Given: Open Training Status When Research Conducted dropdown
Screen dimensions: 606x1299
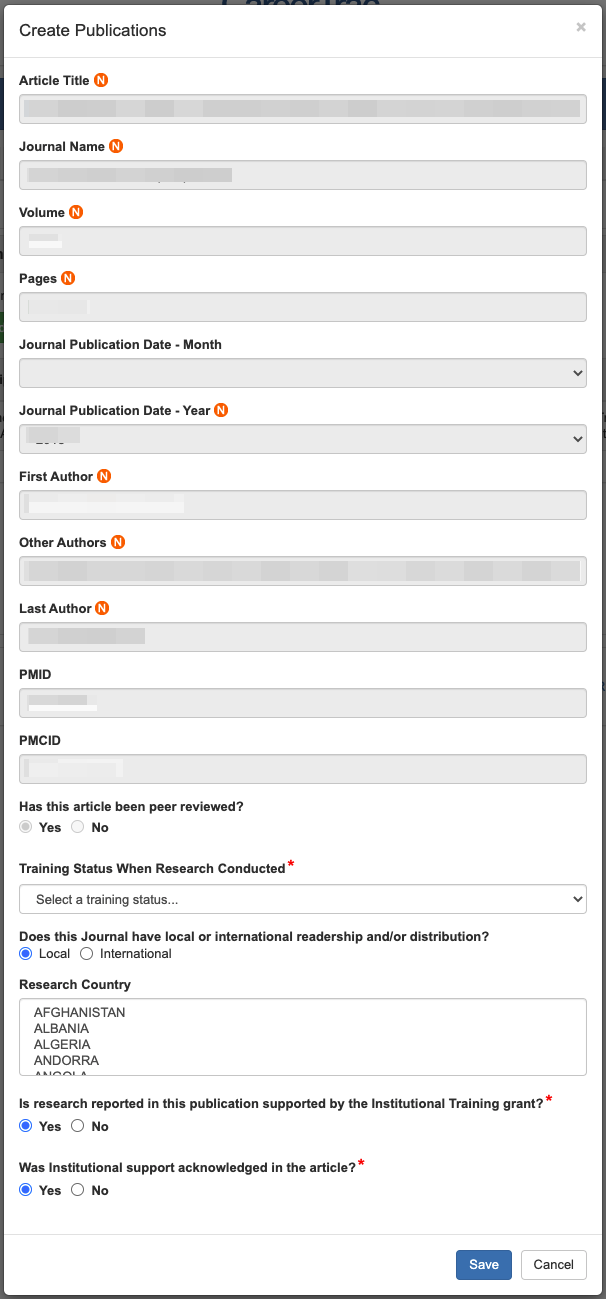Looking at the screenshot, I should pos(302,899).
